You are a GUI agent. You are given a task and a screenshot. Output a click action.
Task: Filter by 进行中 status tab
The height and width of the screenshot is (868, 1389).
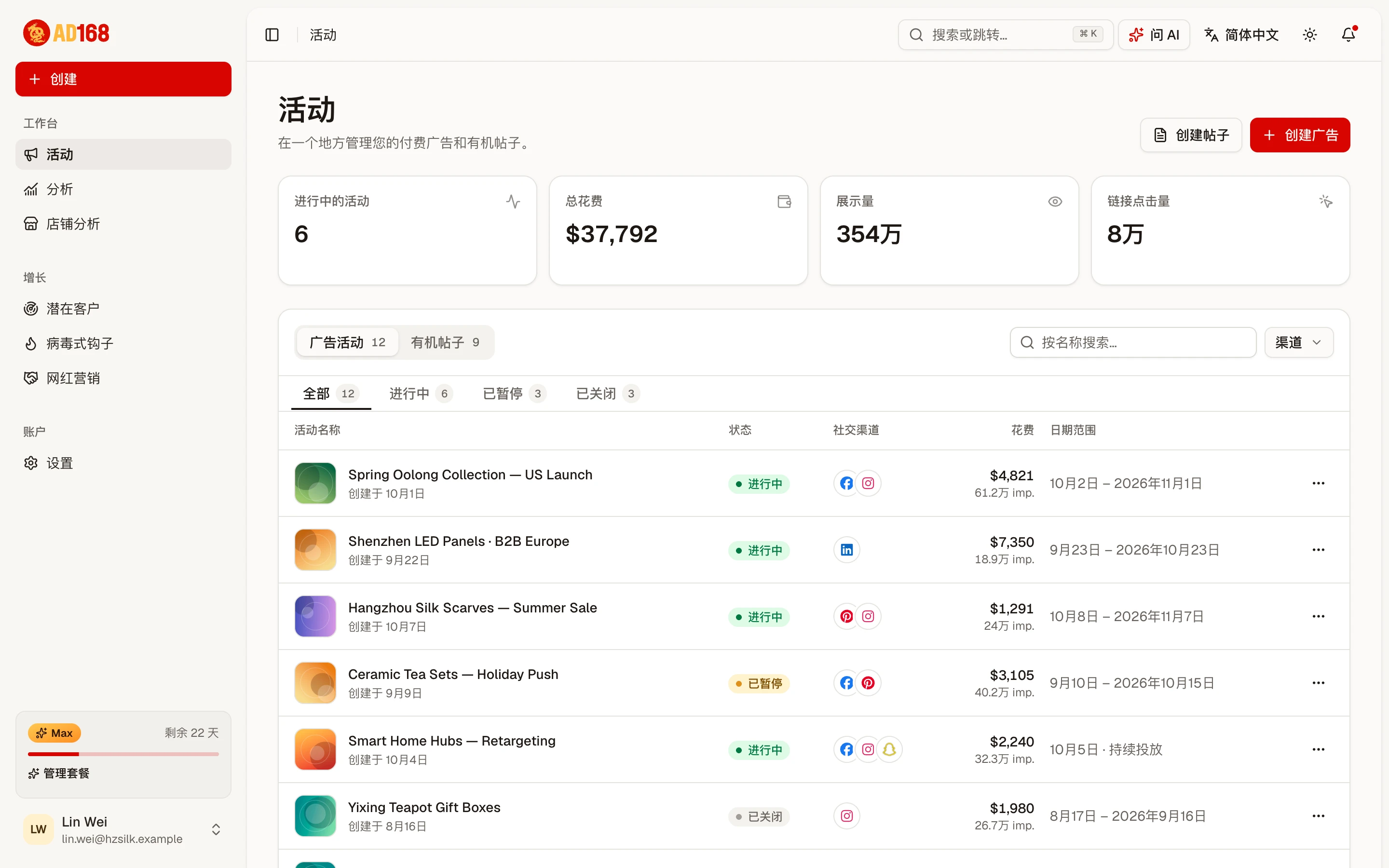tap(421, 394)
